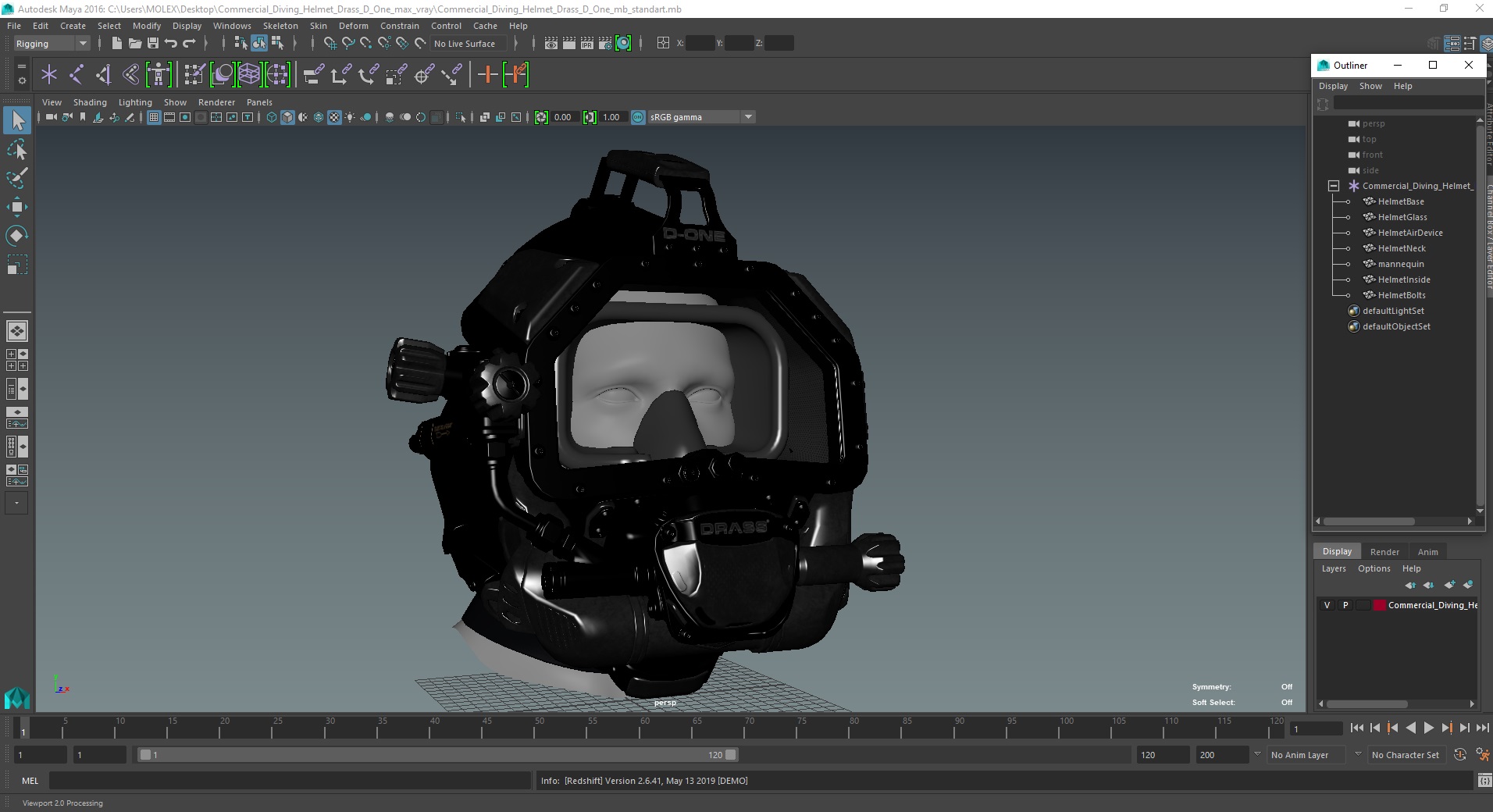Toggle use all lights bulb icon
1493x812 pixels.
coord(350,117)
